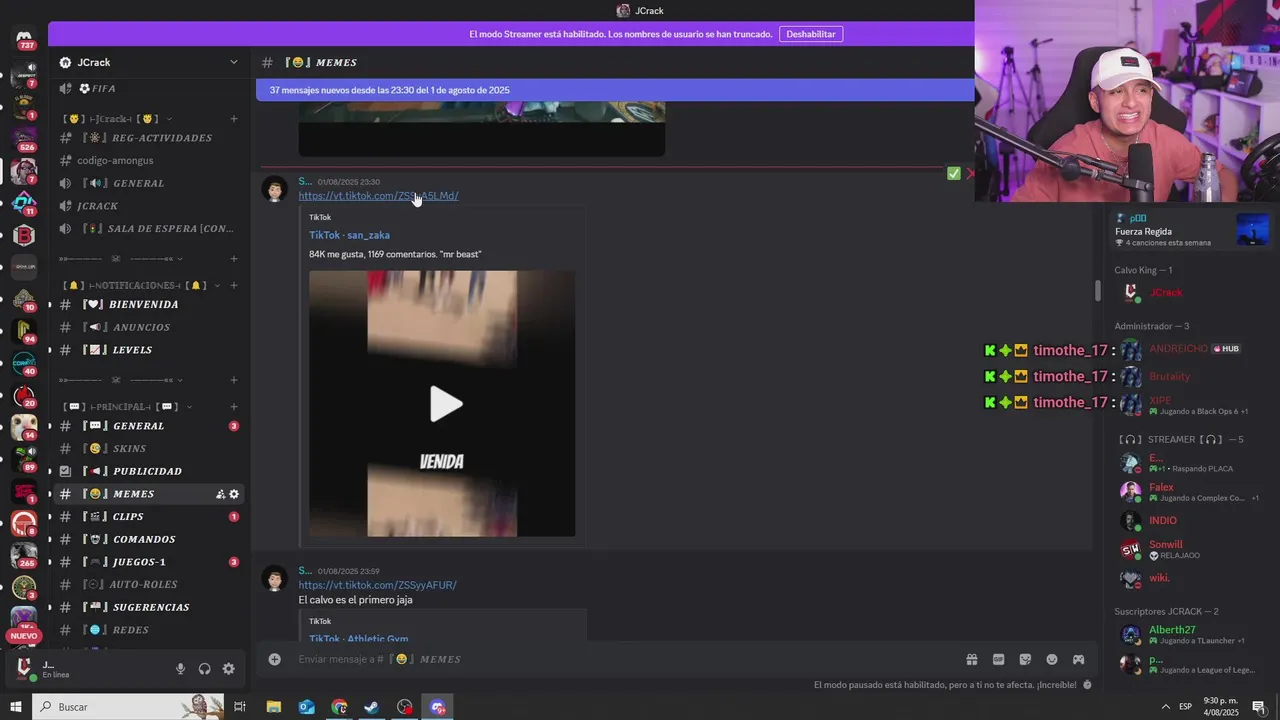Click the green checkmark reaction
The width and height of the screenshot is (1280, 720).
[954, 174]
